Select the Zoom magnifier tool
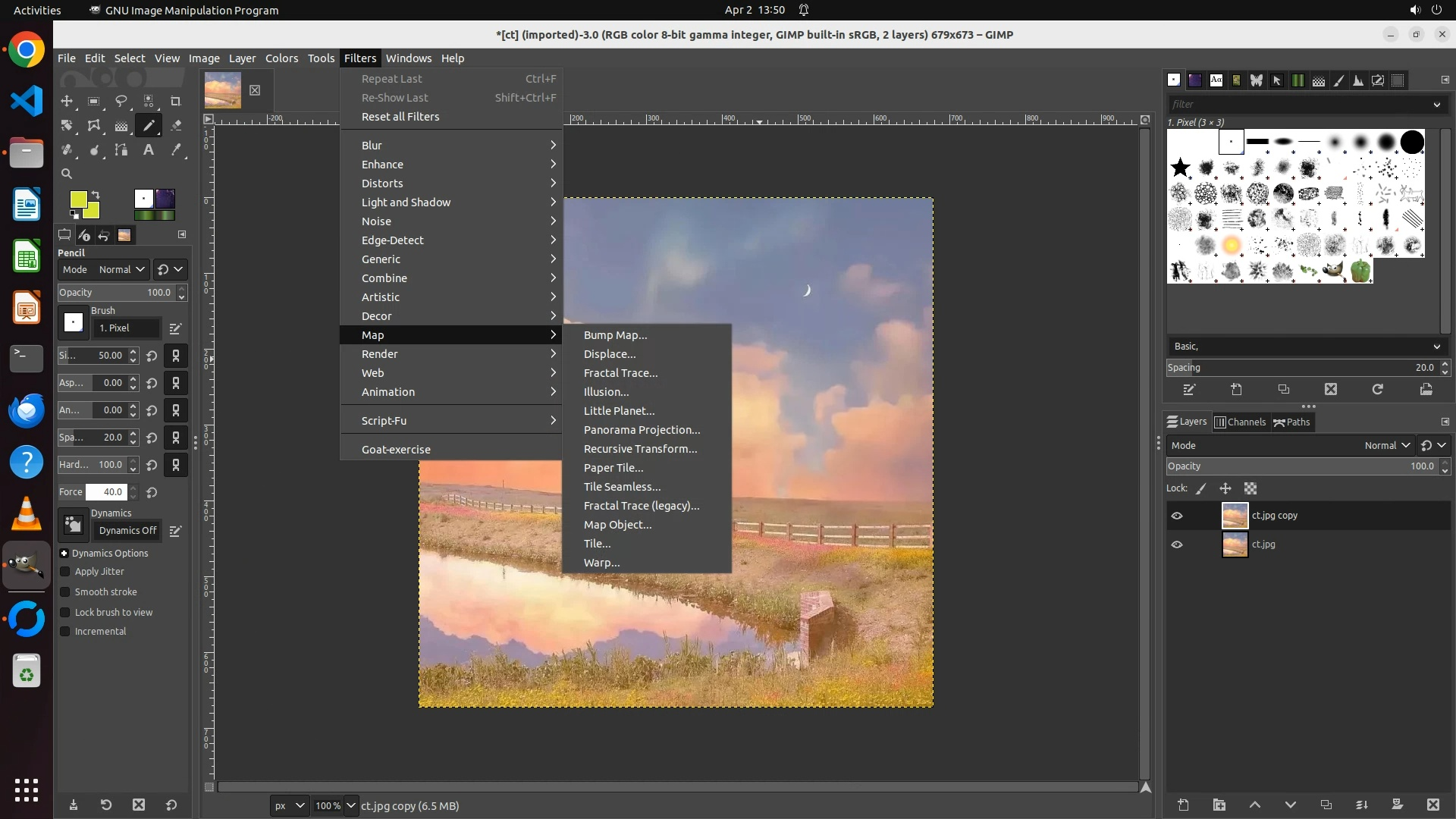 click(x=67, y=174)
